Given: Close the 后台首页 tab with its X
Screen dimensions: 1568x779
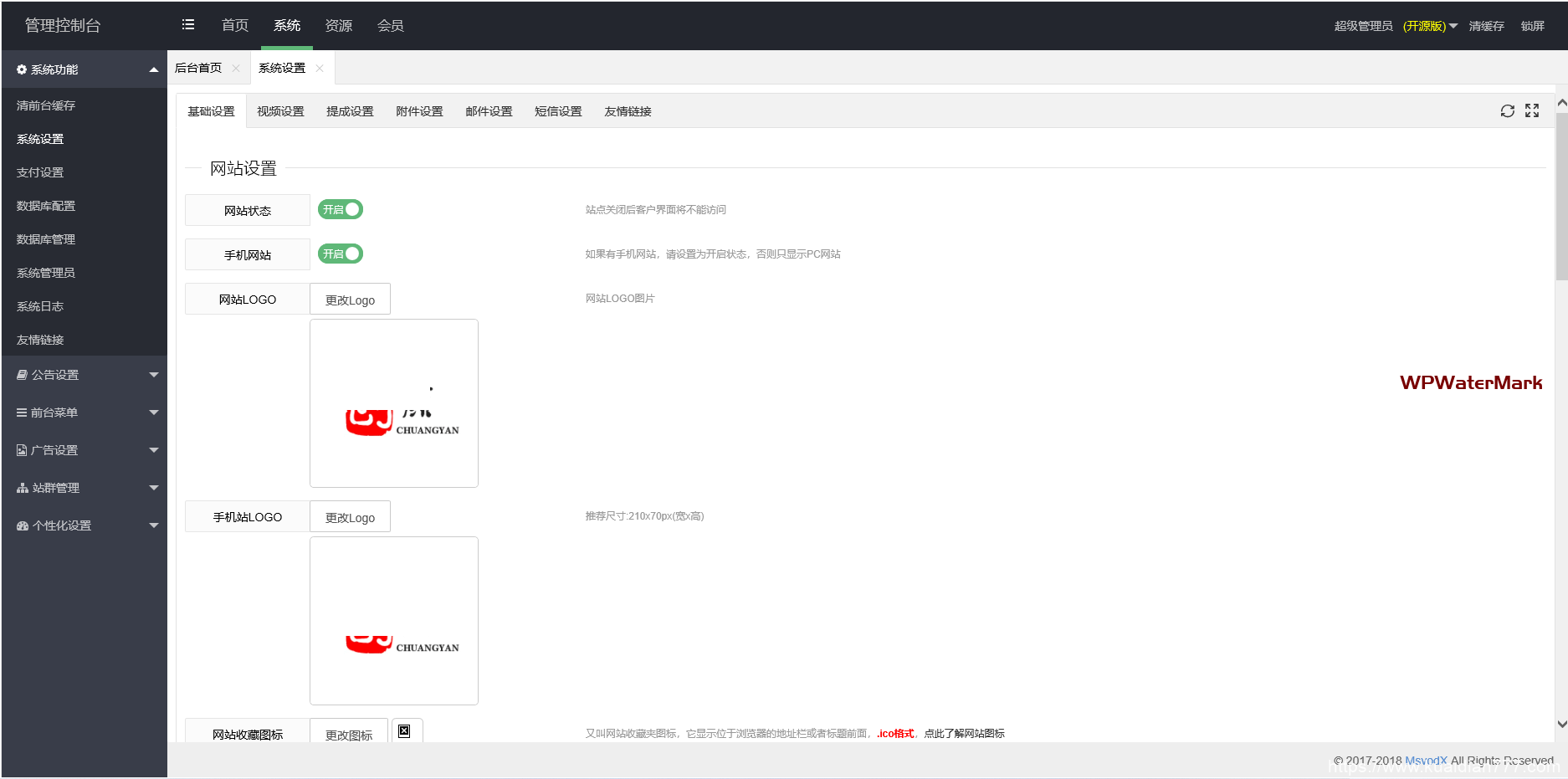Looking at the screenshot, I should tap(236, 69).
